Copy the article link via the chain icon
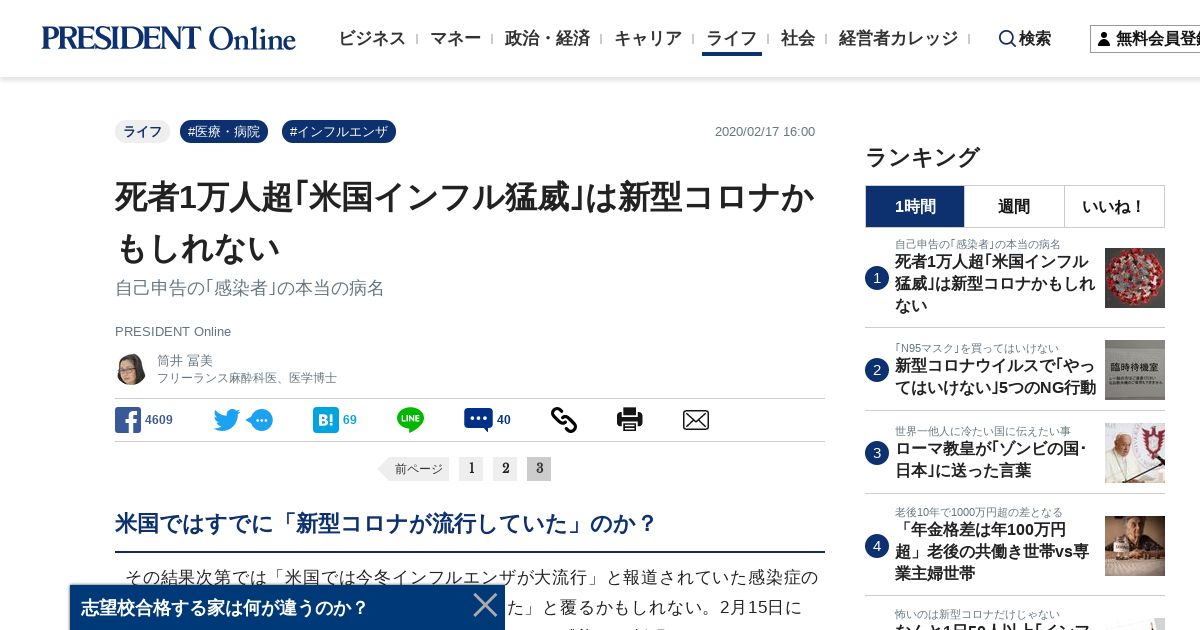The height and width of the screenshot is (630, 1200). click(564, 420)
